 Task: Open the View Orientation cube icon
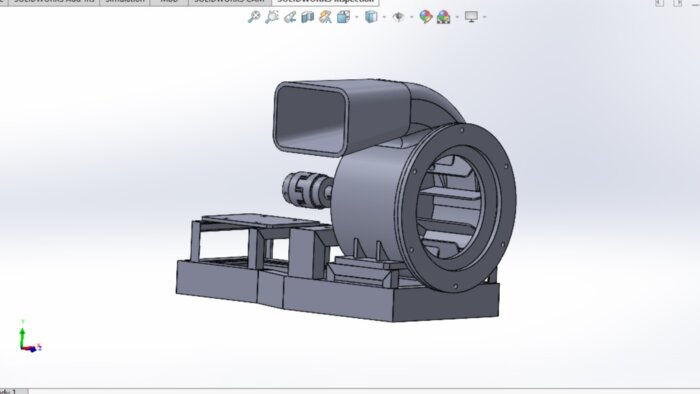pos(343,17)
